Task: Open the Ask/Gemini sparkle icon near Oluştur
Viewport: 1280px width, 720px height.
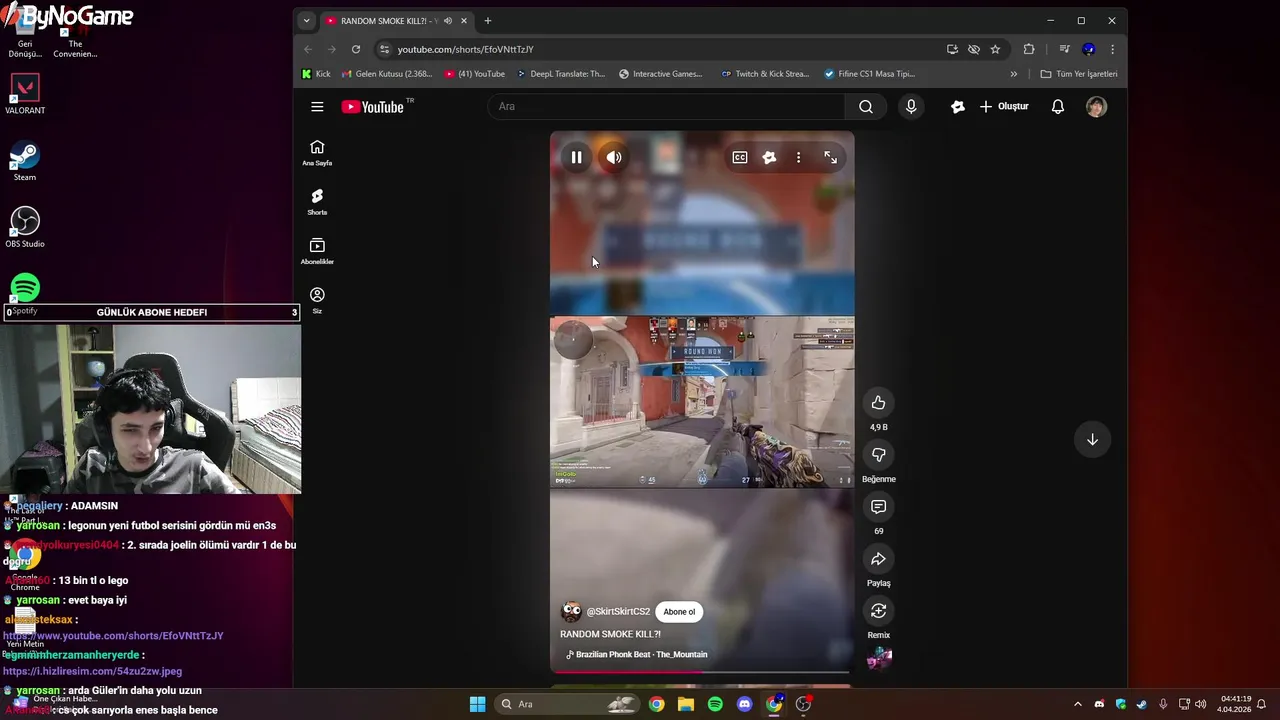Action: point(957,107)
